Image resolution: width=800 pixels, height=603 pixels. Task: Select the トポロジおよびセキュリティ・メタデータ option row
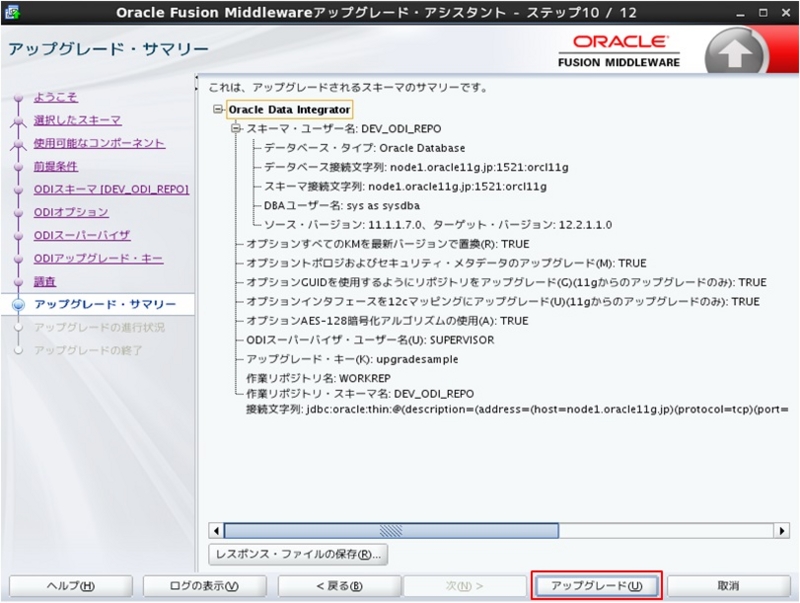point(446,263)
